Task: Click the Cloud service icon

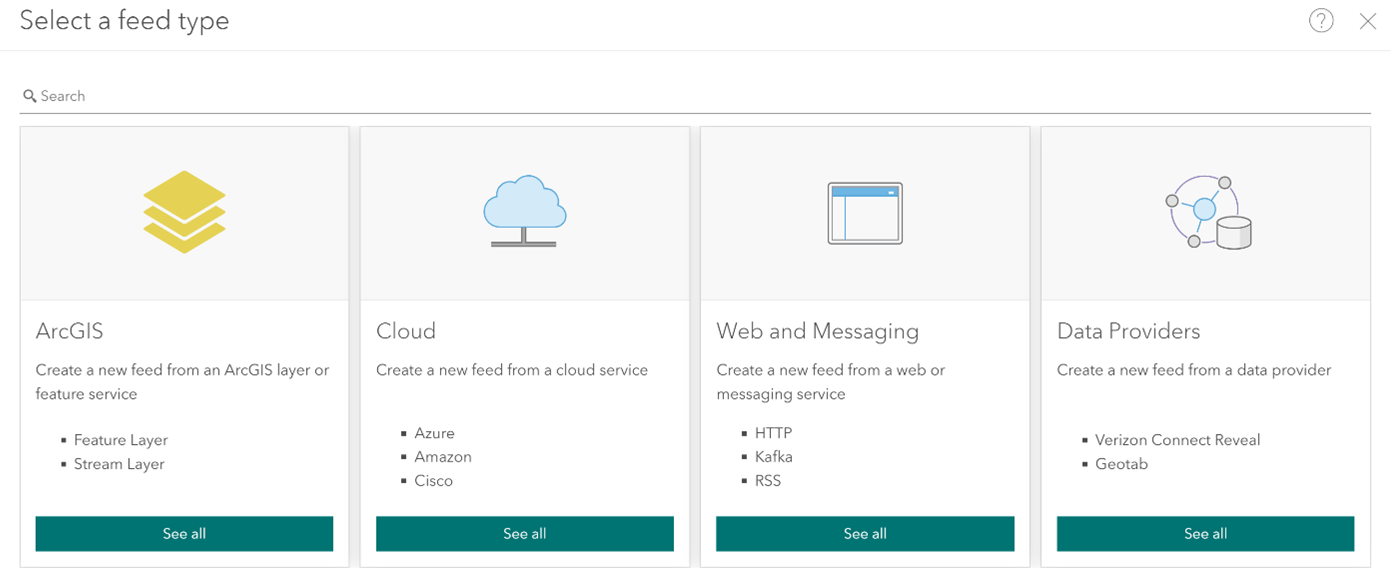Action: (525, 212)
